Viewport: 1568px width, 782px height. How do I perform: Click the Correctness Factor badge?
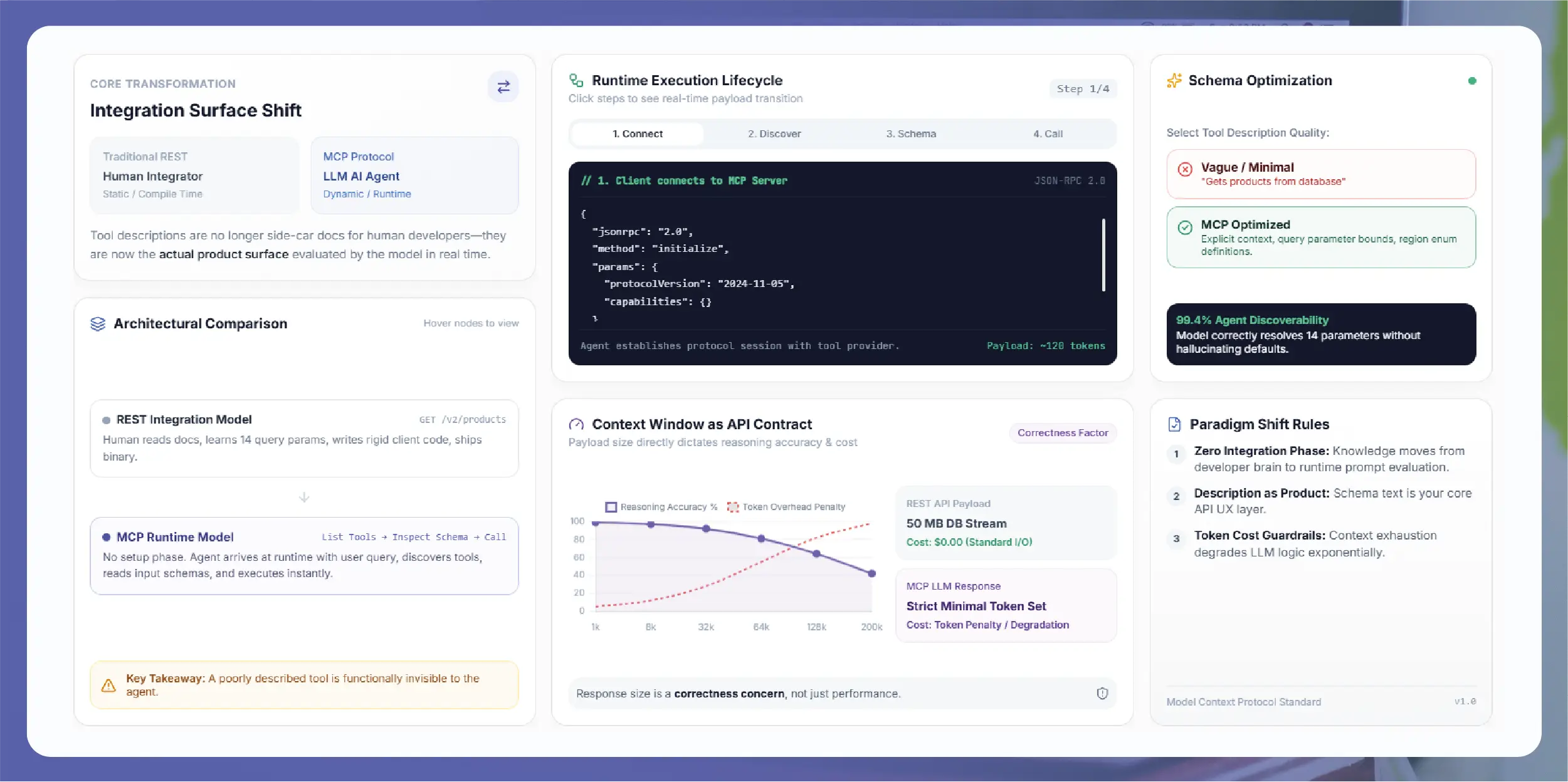(1063, 433)
